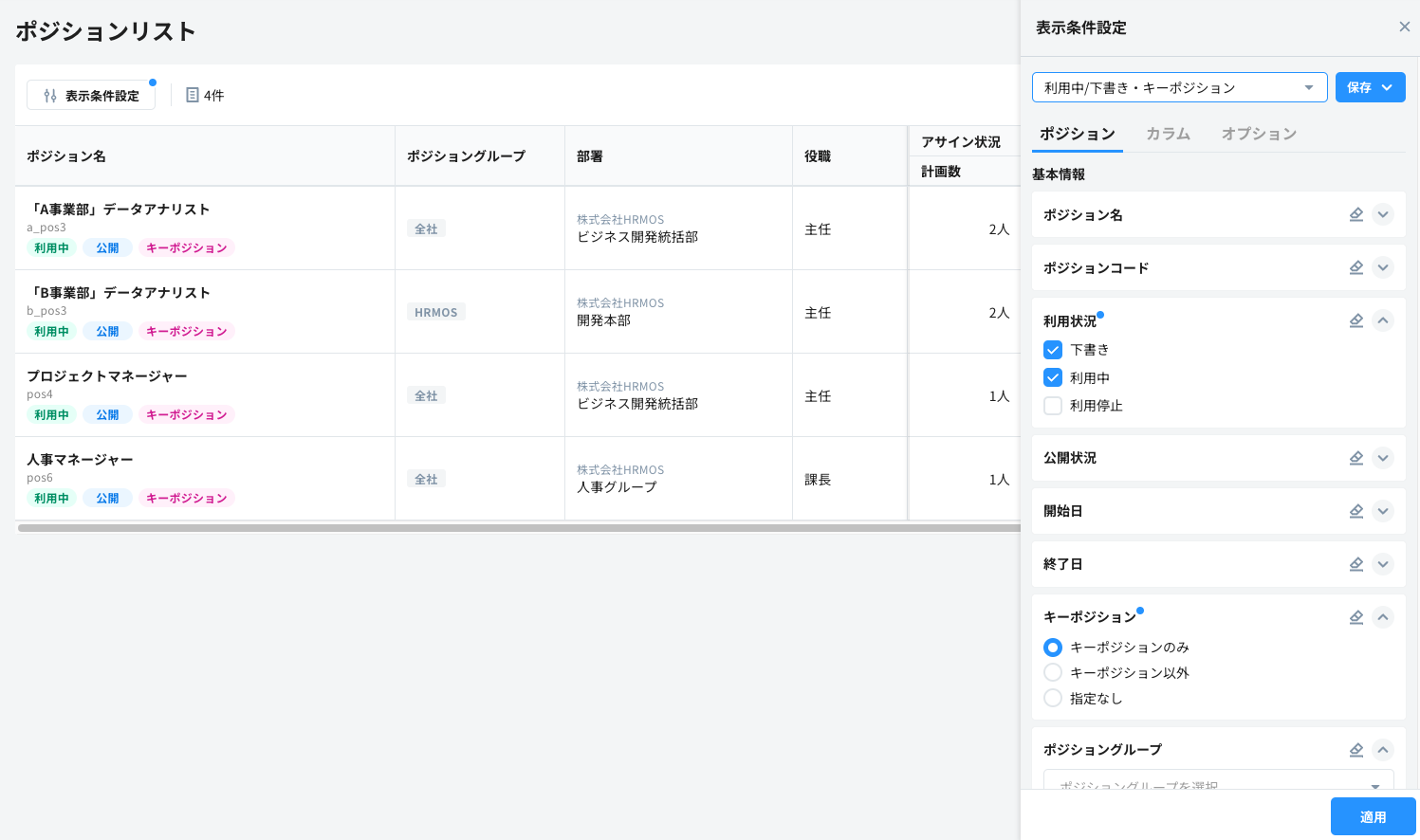Switch to the カラム tab
Viewport: 1420px width, 840px height.
[x=1168, y=134]
